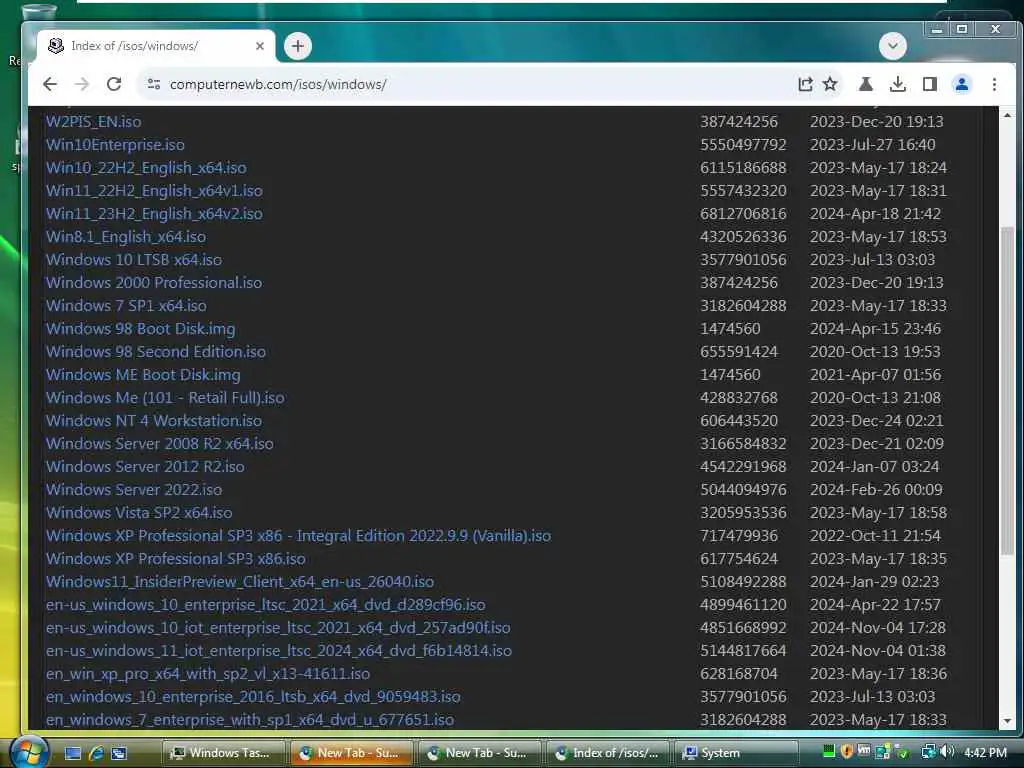1024x768 pixels.
Task: Click file size 6812706816
Action: 743,214
